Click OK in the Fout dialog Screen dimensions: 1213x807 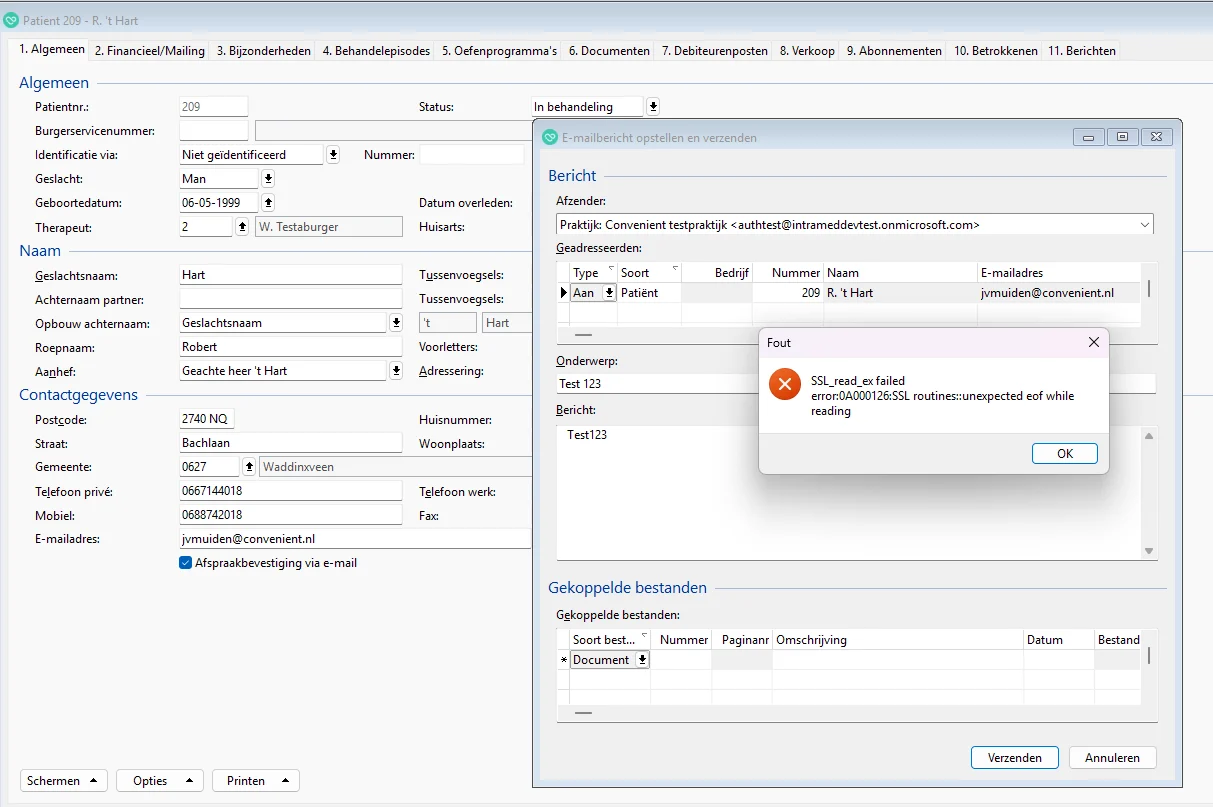[x=1065, y=454]
